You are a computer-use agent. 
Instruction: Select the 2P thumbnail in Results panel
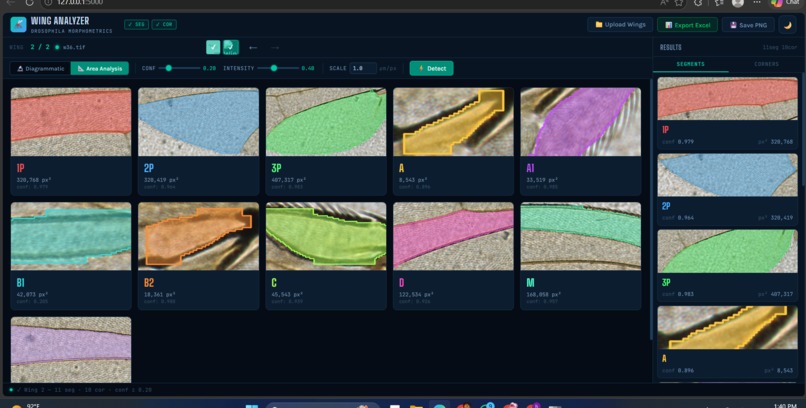pyautogui.click(x=728, y=175)
